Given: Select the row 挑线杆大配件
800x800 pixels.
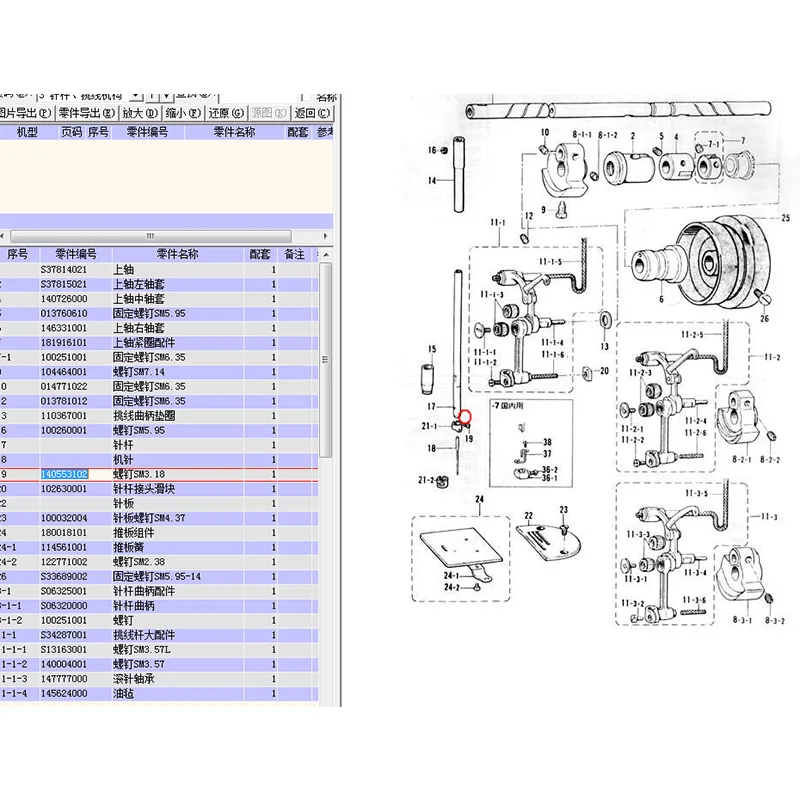Looking at the screenshot, I should point(159,635).
